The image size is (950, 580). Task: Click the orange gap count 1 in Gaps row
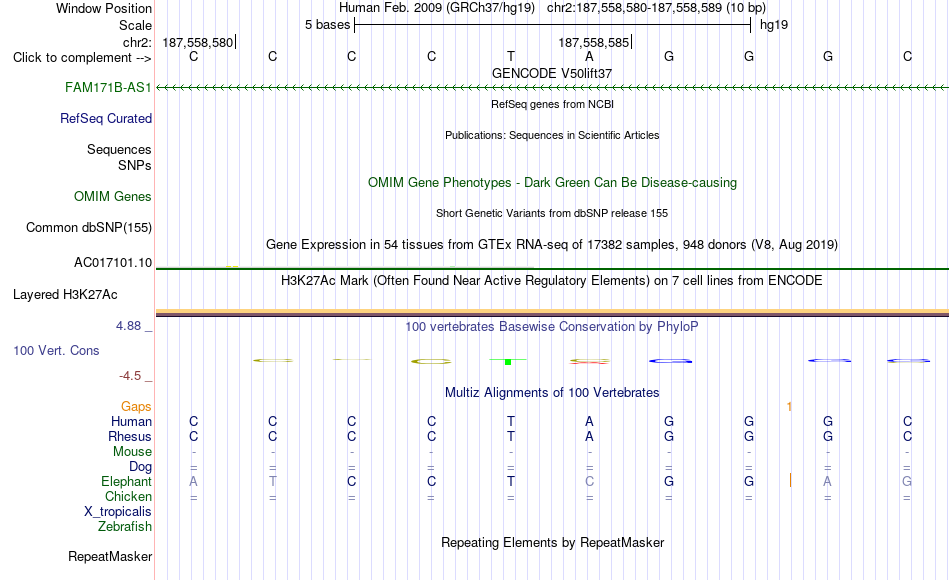789,407
